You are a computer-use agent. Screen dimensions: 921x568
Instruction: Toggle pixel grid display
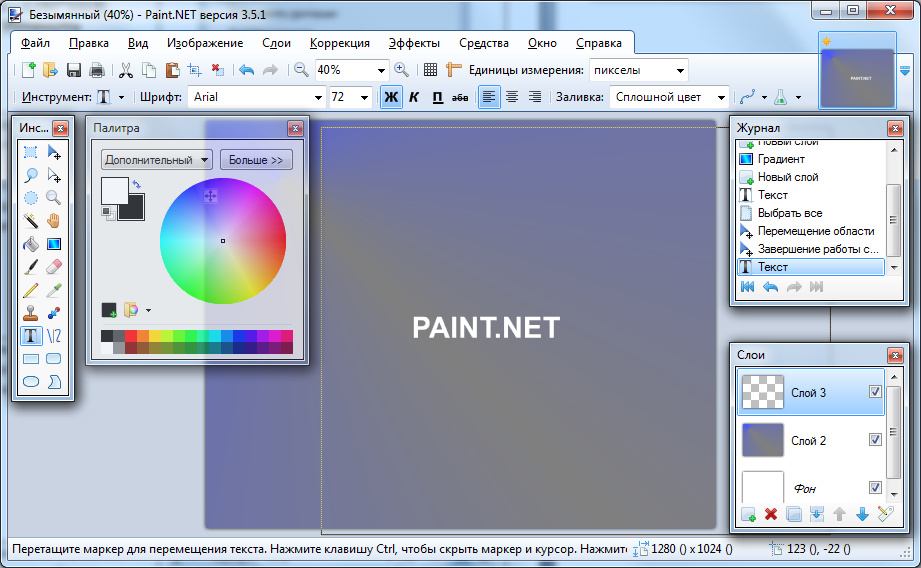(431, 70)
